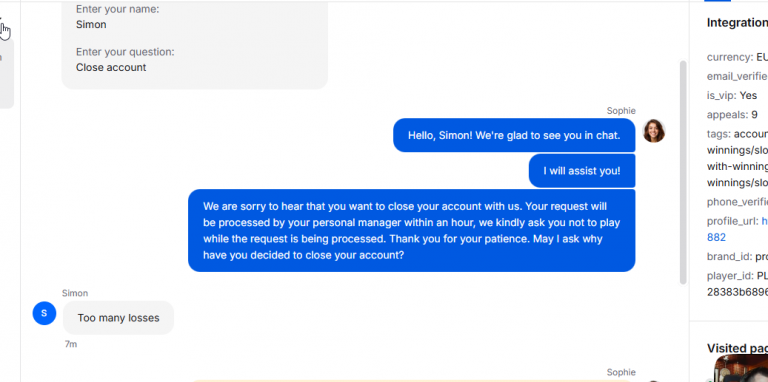768x382 pixels.
Task: Open the visited page thumbnail
Action: point(741,368)
